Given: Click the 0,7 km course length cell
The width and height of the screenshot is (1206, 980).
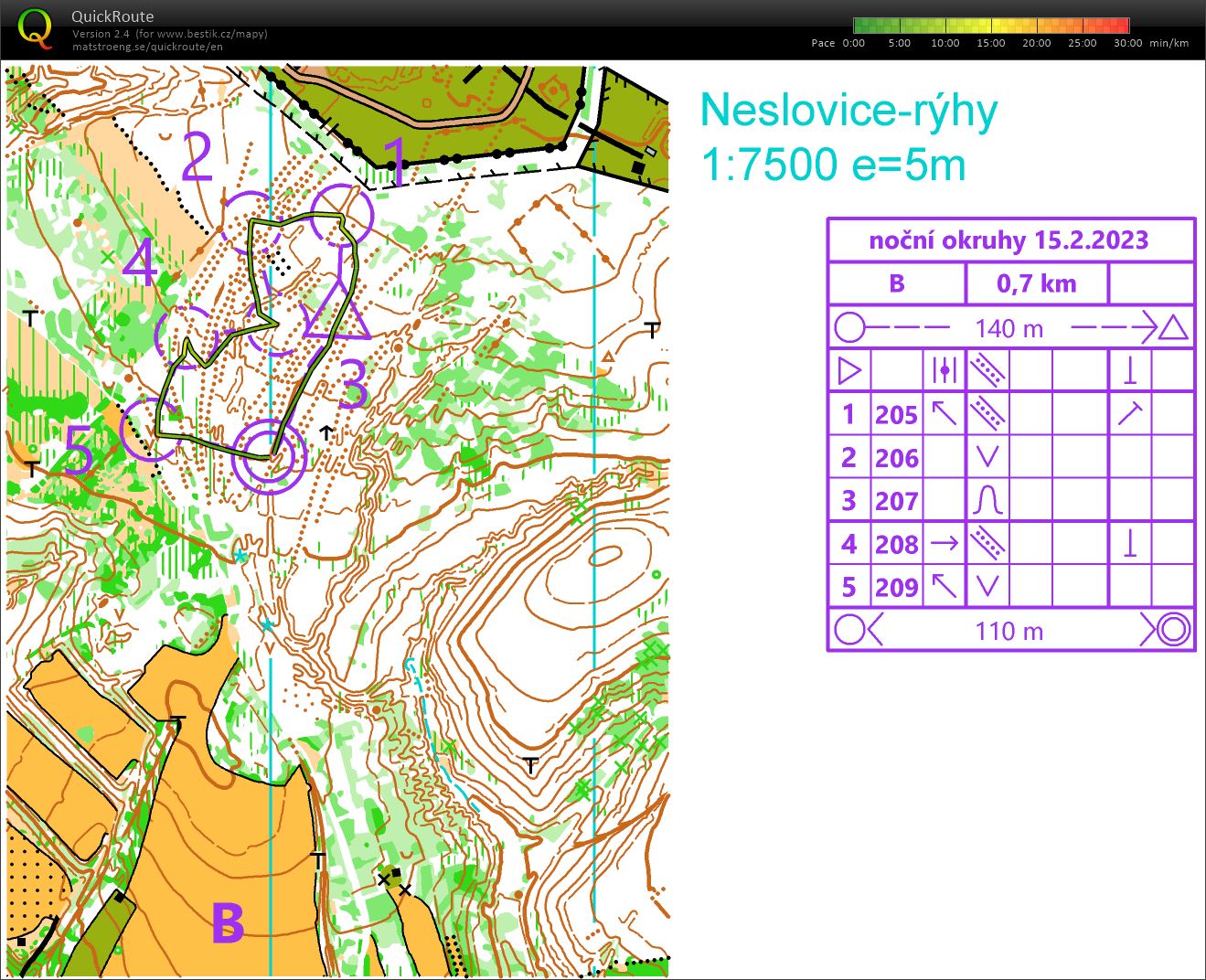Looking at the screenshot, I should (x=1036, y=283).
